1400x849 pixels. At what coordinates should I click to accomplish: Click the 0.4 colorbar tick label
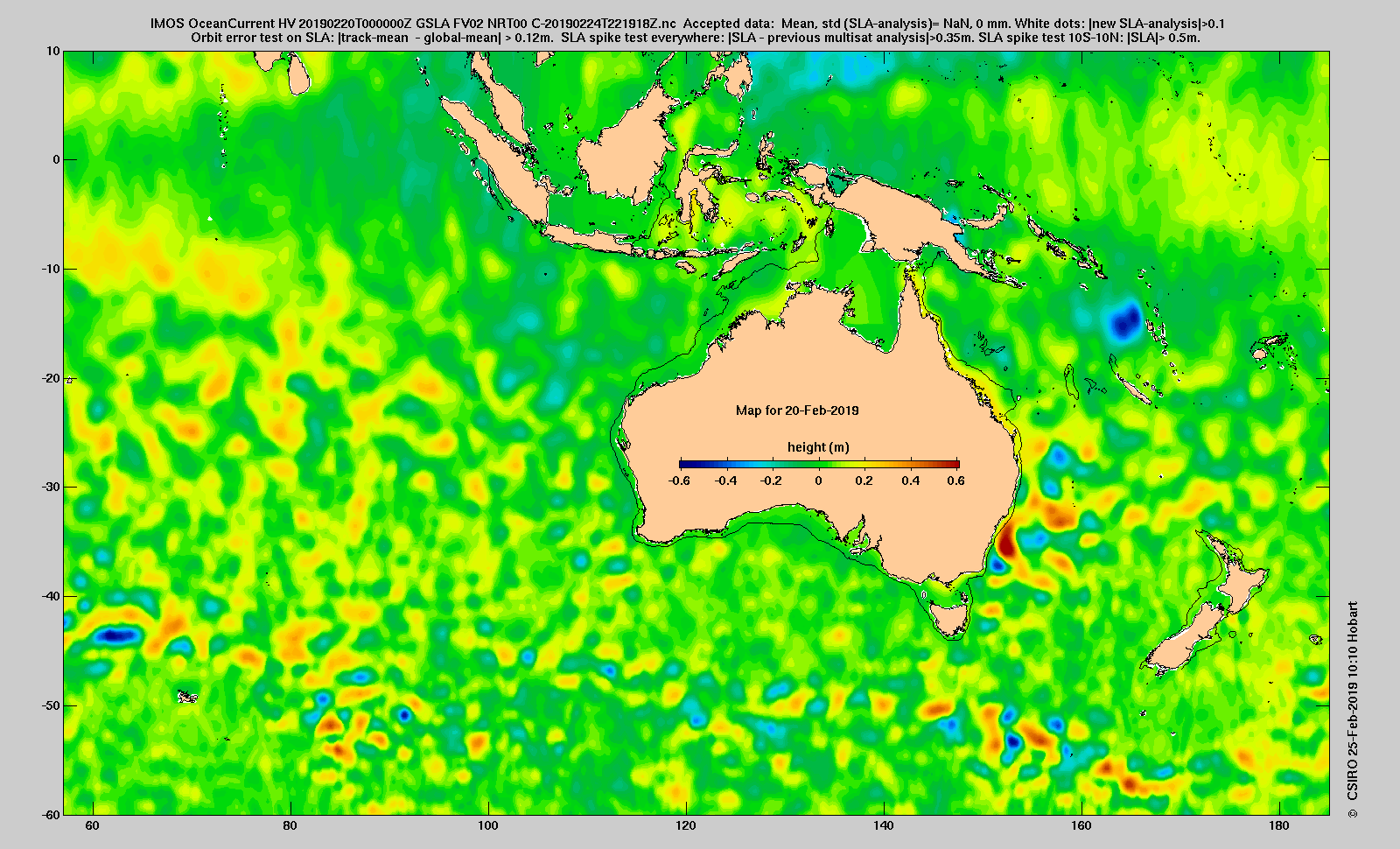[x=911, y=481]
